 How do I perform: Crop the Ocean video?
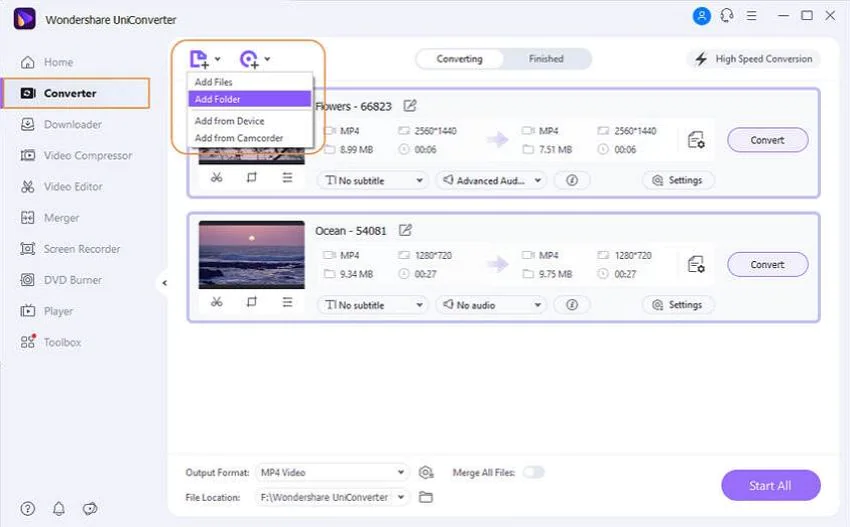[252, 302]
